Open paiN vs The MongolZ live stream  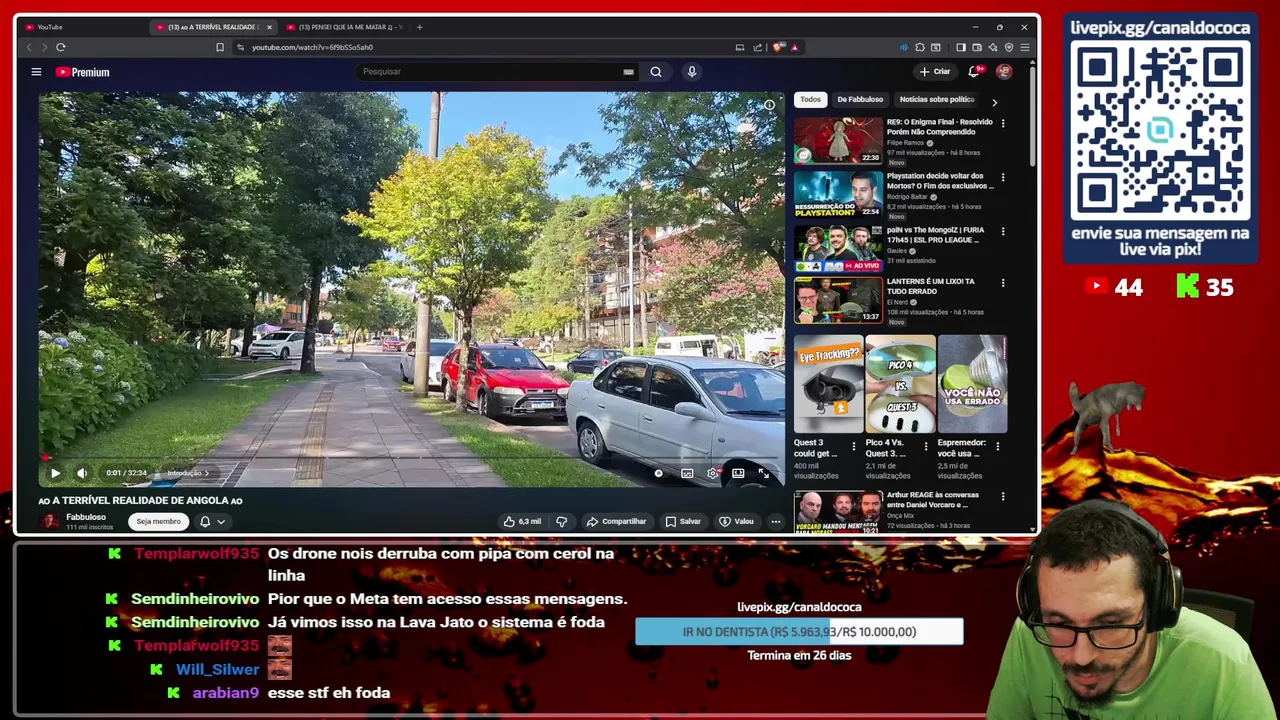pos(838,248)
